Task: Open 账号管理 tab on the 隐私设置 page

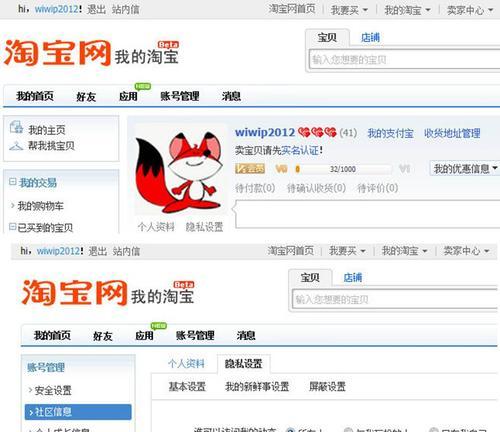Action: point(195,335)
